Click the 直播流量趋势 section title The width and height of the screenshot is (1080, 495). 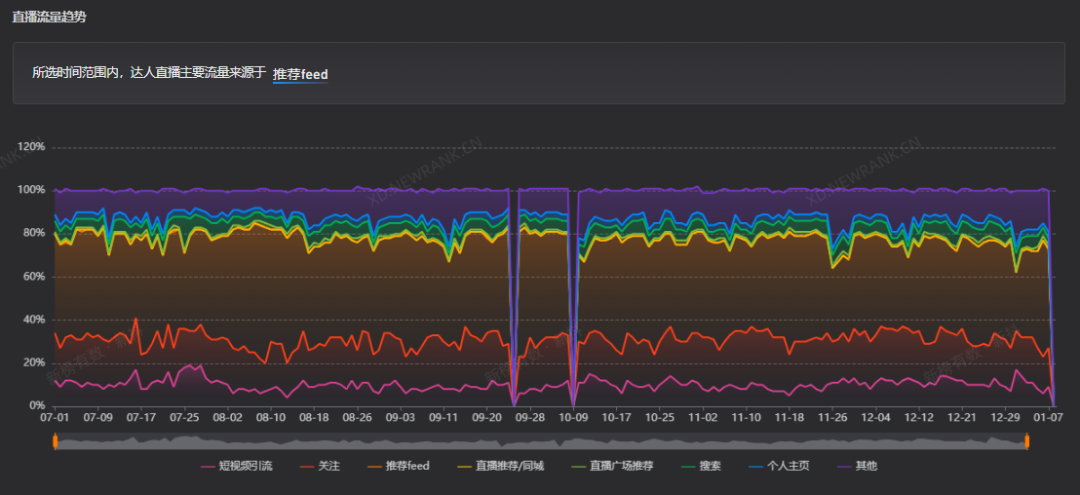click(49, 17)
